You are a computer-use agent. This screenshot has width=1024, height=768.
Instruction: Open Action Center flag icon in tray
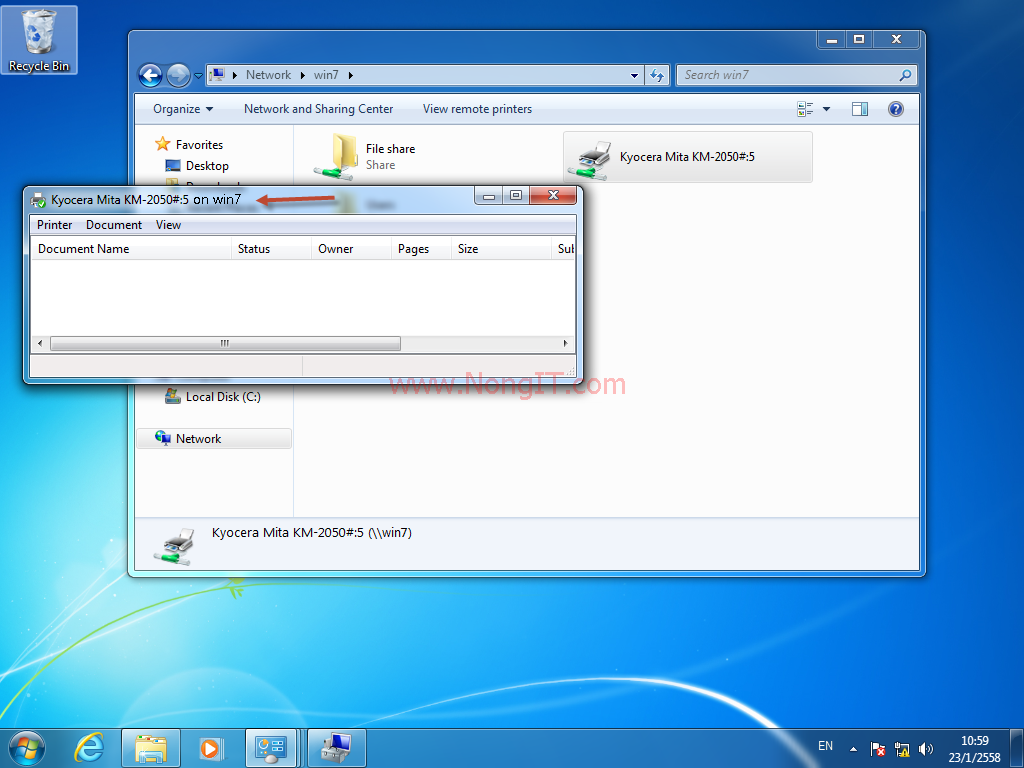coord(878,749)
